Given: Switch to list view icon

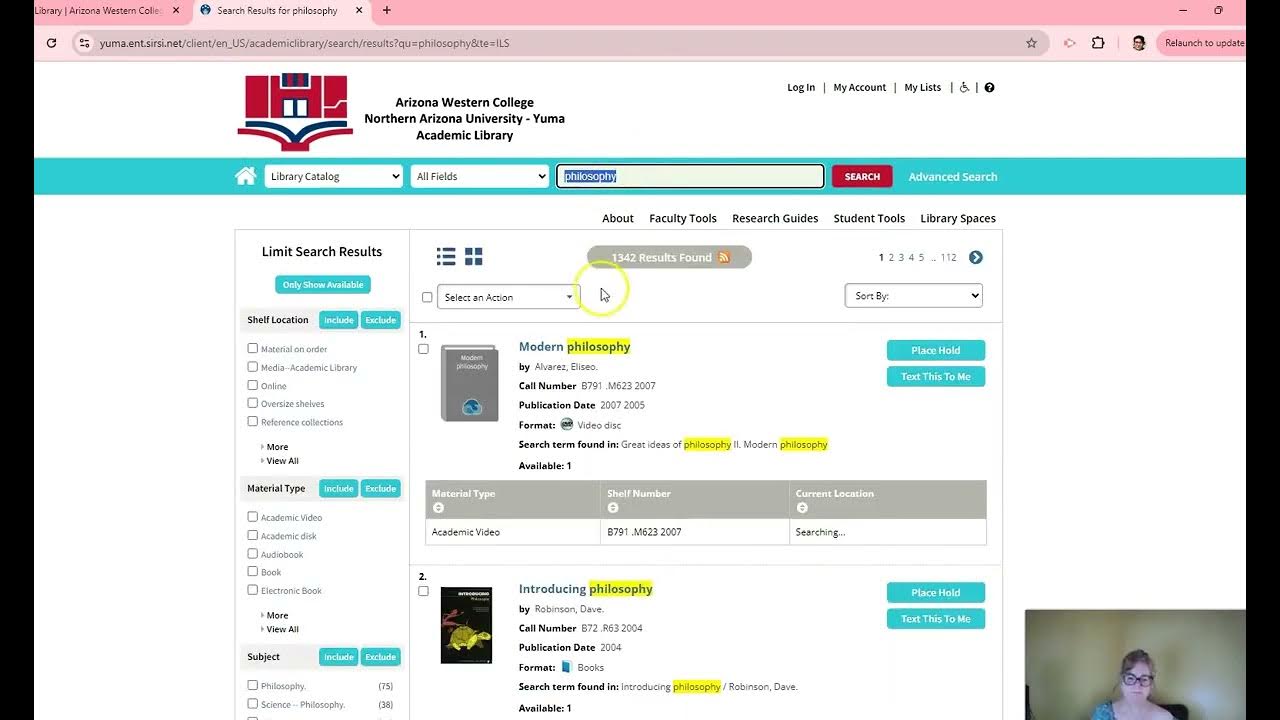Looking at the screenshot, I should tap(446, 257).
